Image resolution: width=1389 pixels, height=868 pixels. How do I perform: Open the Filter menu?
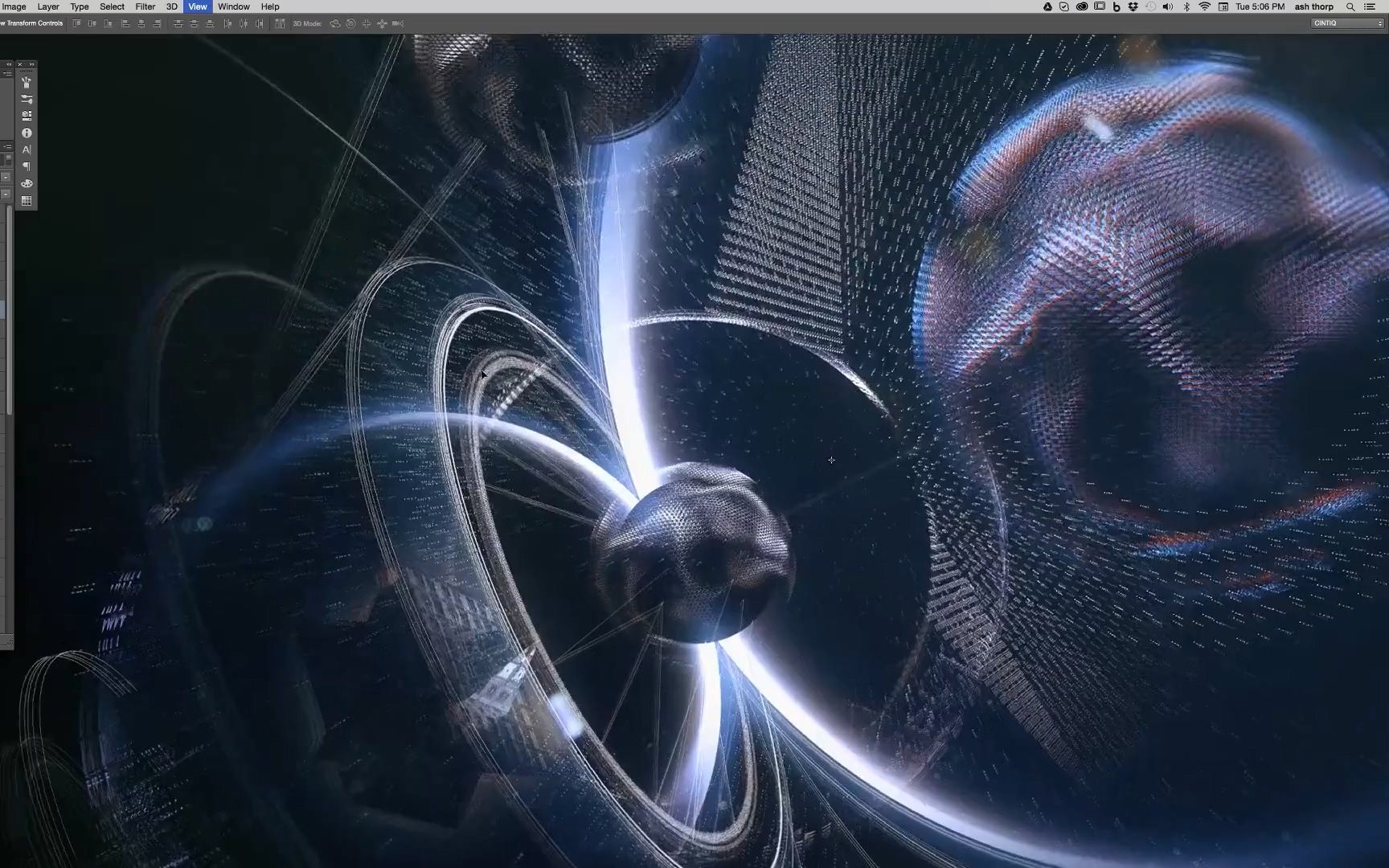click(x=145, y=6)
